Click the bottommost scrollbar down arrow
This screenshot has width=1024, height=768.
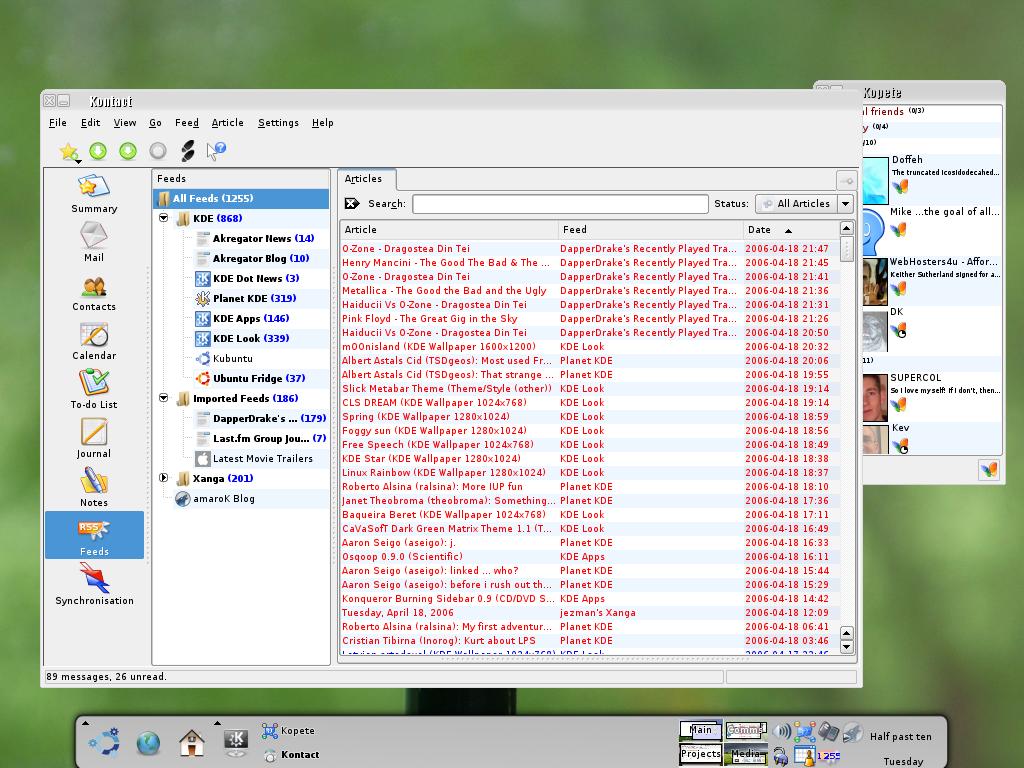[x=846, y=647]
